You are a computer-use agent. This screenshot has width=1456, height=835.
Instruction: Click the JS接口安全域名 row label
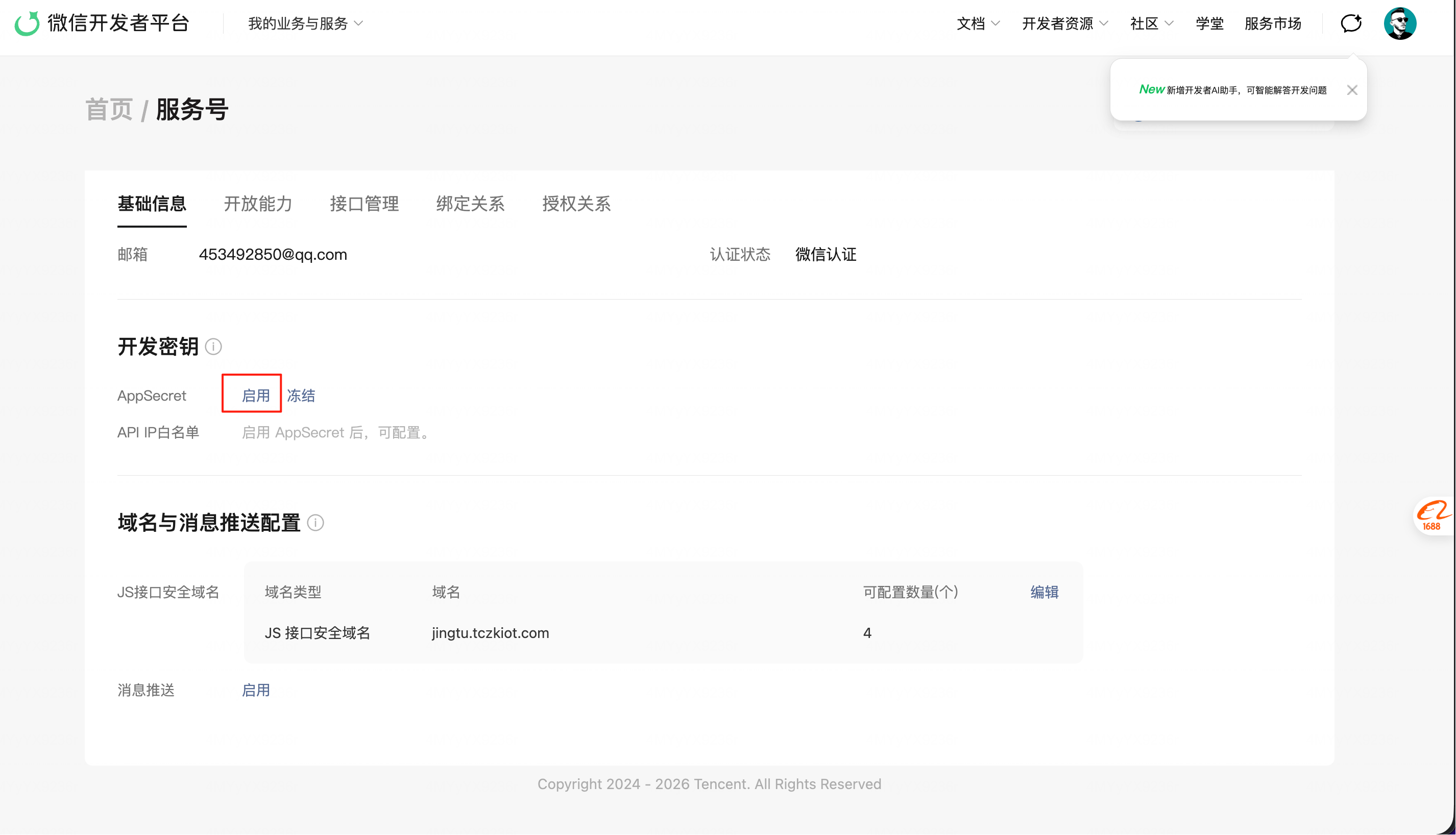pos(168,593)
